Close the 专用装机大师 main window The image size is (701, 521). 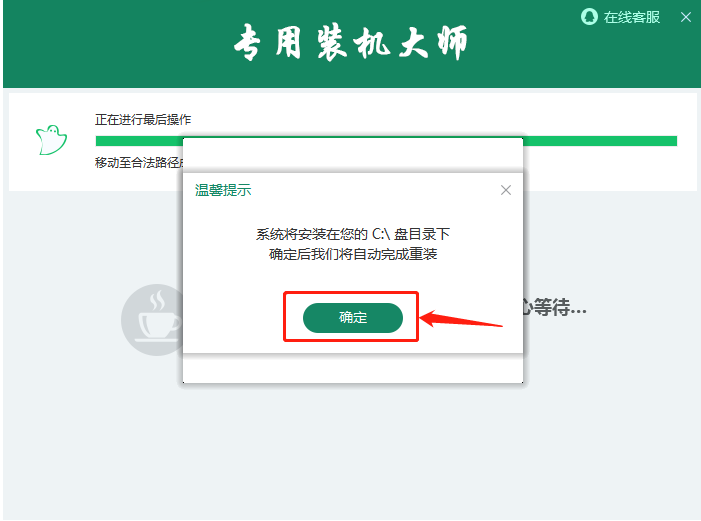pyautogui.click(x=685, y=17)
